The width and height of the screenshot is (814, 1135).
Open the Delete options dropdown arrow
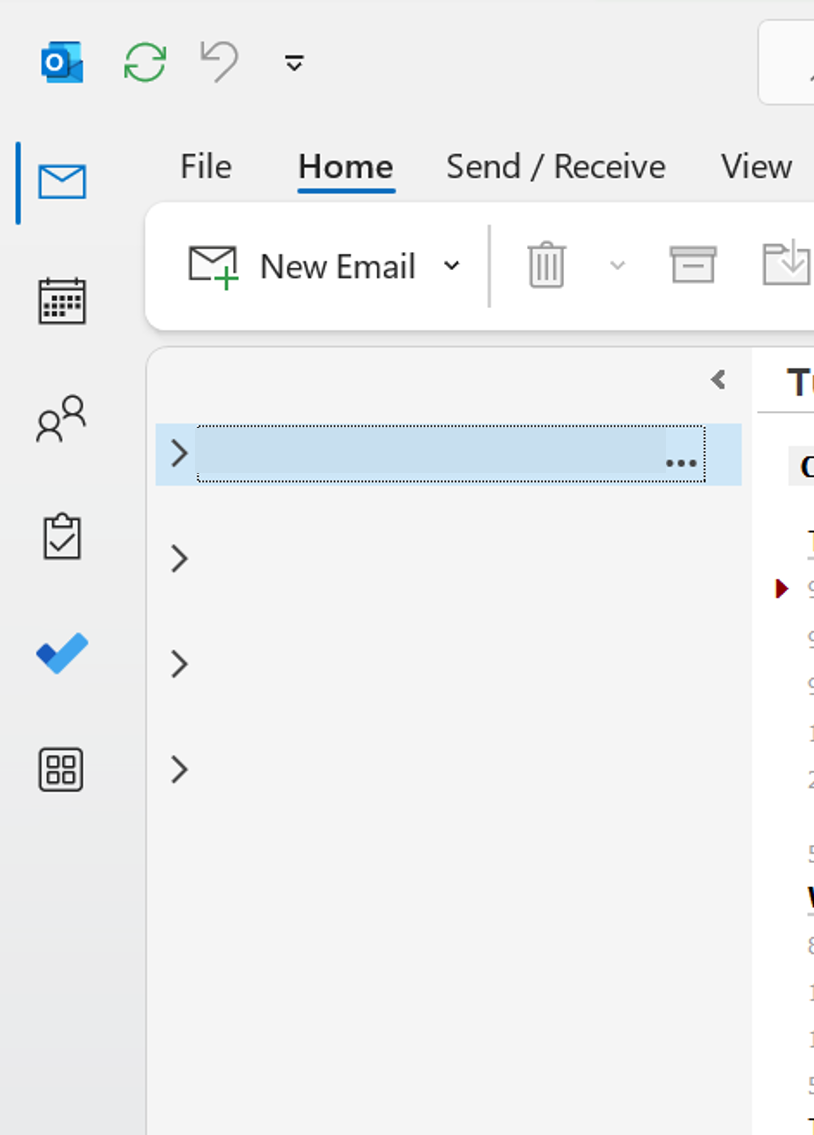pos(617,266)
